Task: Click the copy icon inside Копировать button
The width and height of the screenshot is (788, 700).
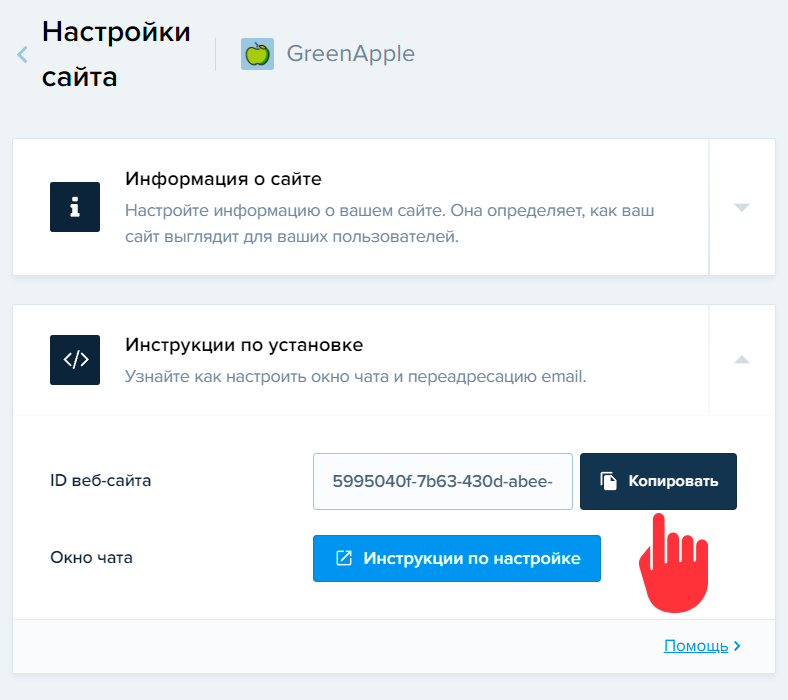Action: (x=608, y=481)
